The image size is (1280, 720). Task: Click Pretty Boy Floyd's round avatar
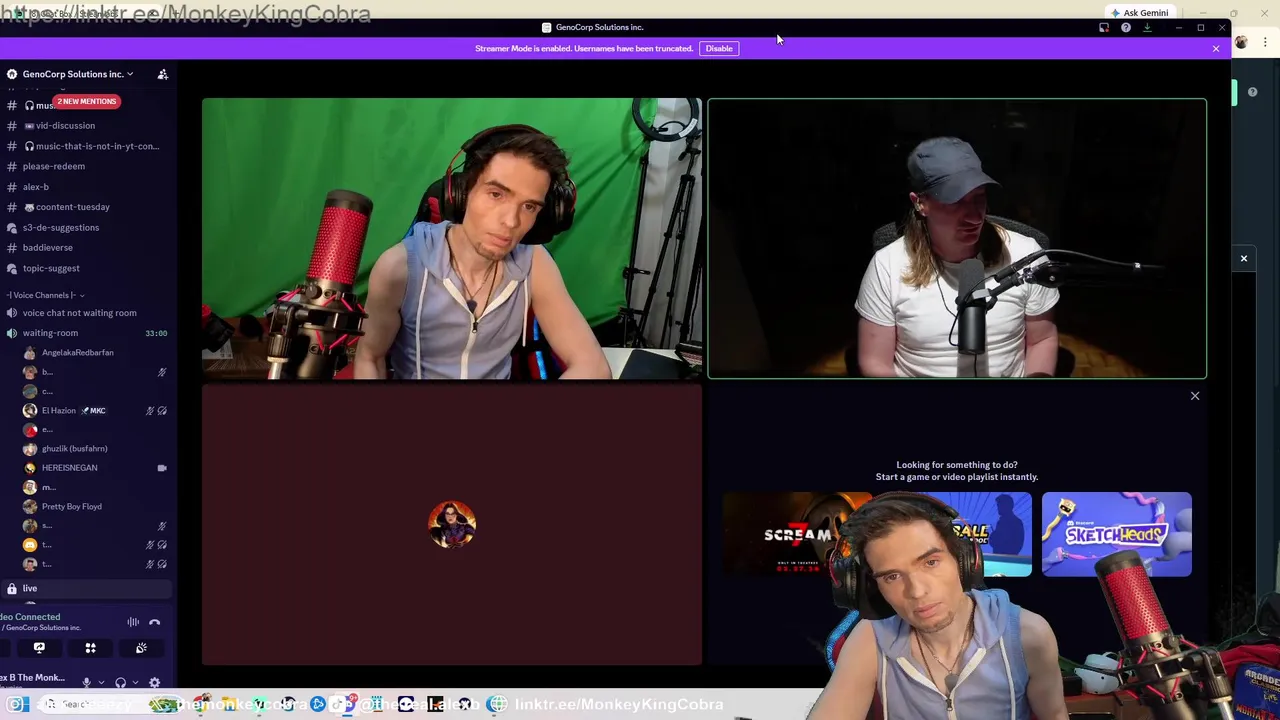(x=30, y=507)
